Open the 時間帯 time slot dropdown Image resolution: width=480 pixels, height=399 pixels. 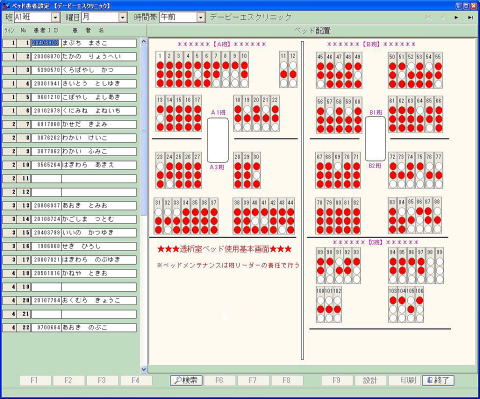click(x=201, y=17)
